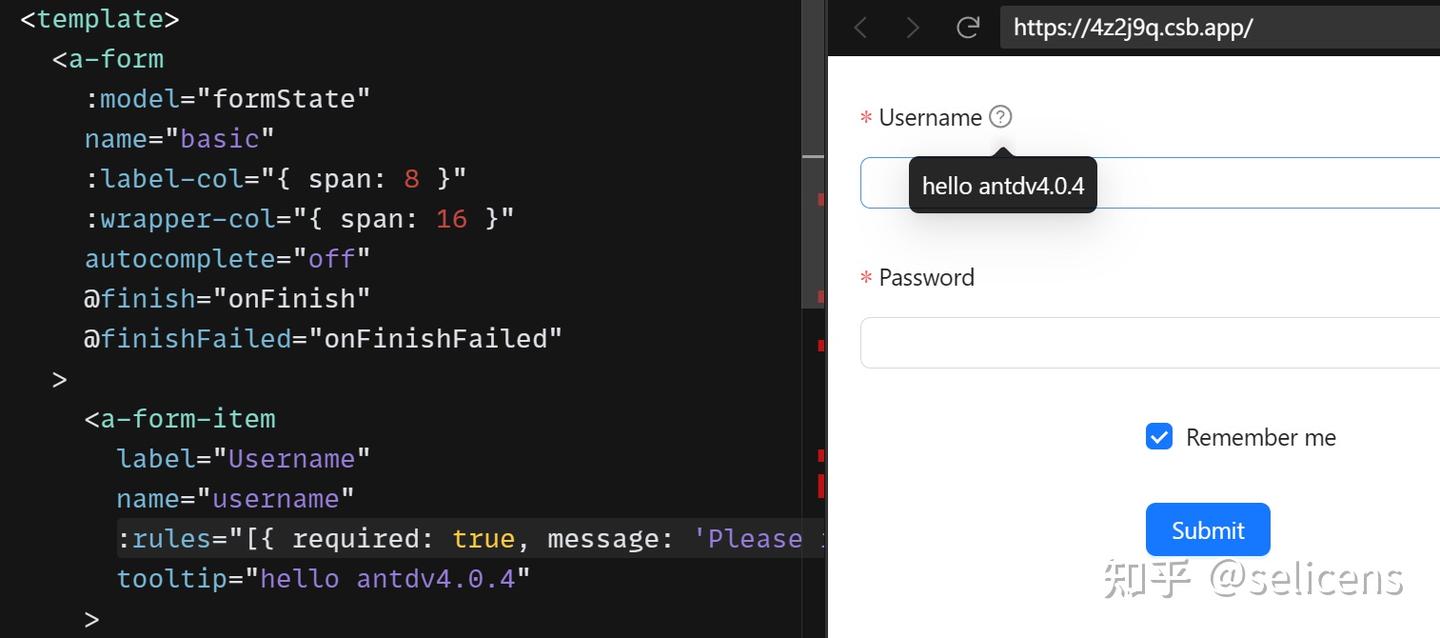Image resolution: width=1440 pixels, height=638 pixels.
Task: Click the Remember me label text
Action: [x=1261, y=437]
